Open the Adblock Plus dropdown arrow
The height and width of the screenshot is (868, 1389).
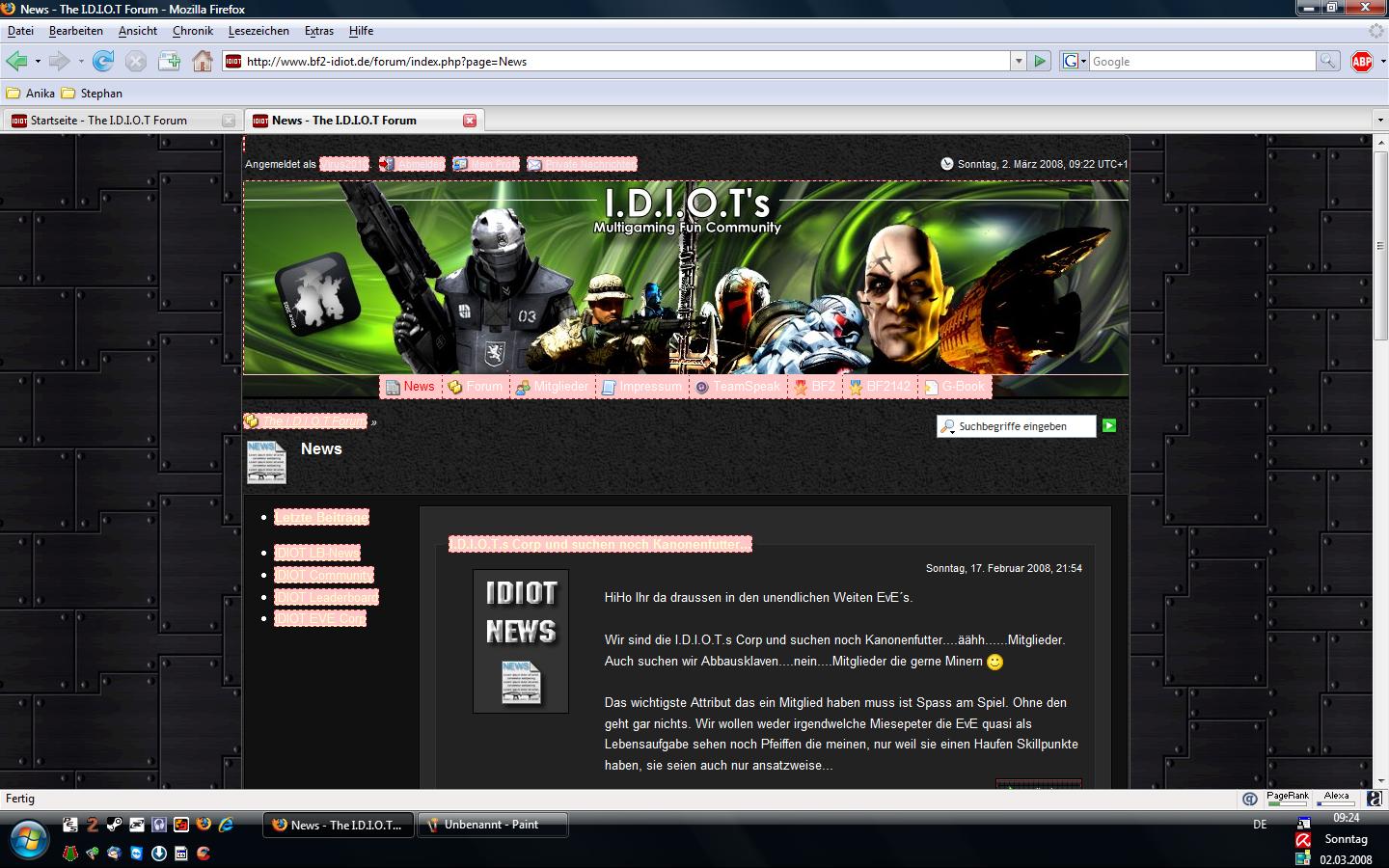point(1382,61)
